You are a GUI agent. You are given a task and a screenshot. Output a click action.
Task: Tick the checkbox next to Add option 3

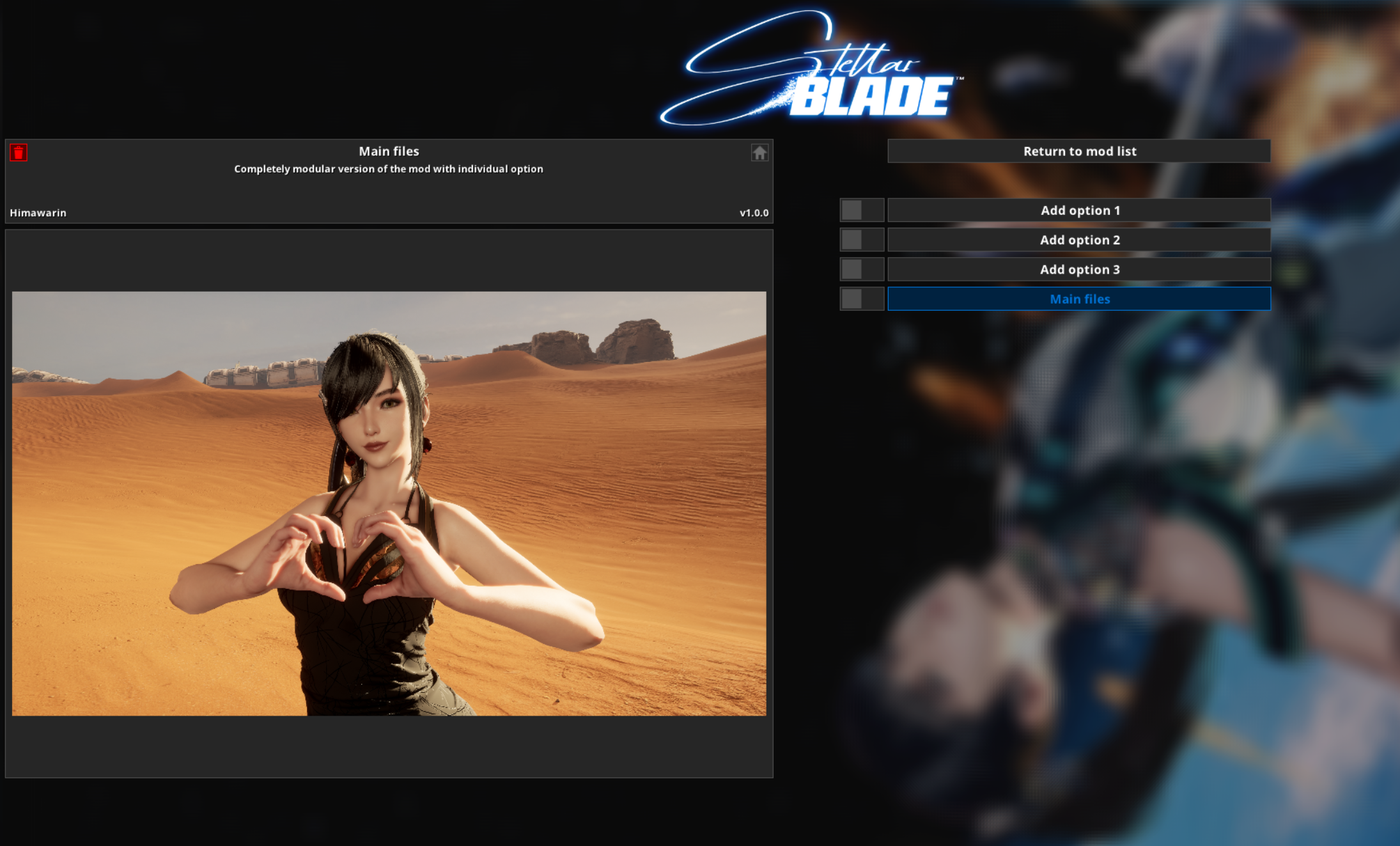point(862,269)
